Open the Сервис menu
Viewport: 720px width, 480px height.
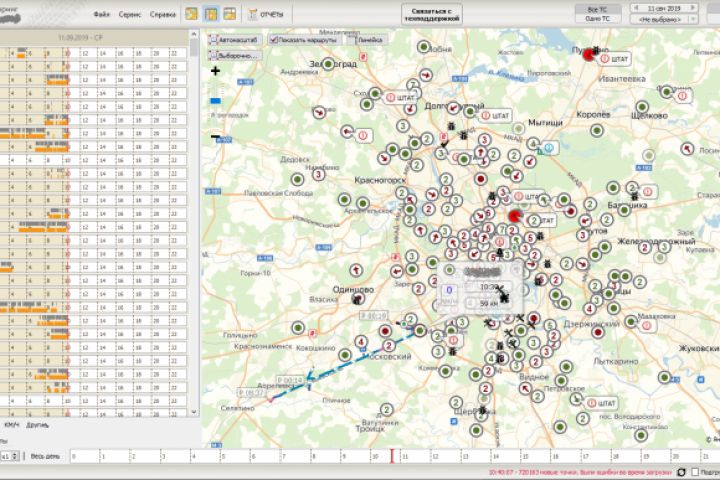pos(129,15)
